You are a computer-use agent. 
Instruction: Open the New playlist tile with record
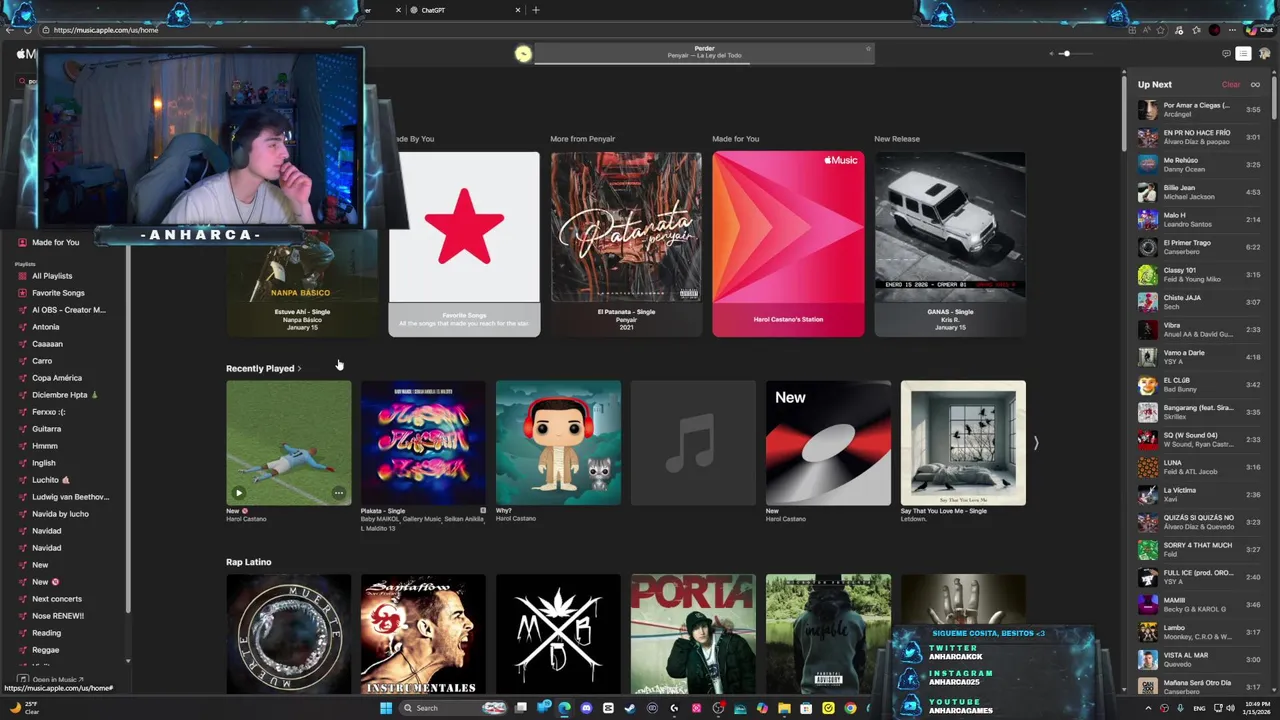[828, 443]
